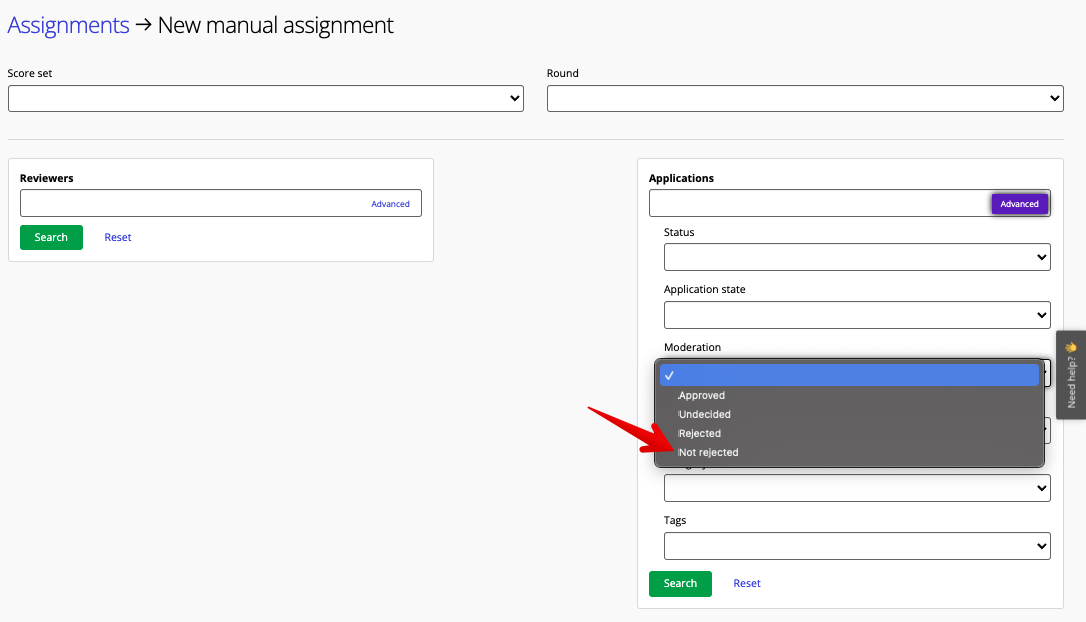
Task: Open the Application state dropdown
Action: pos(857,315)
